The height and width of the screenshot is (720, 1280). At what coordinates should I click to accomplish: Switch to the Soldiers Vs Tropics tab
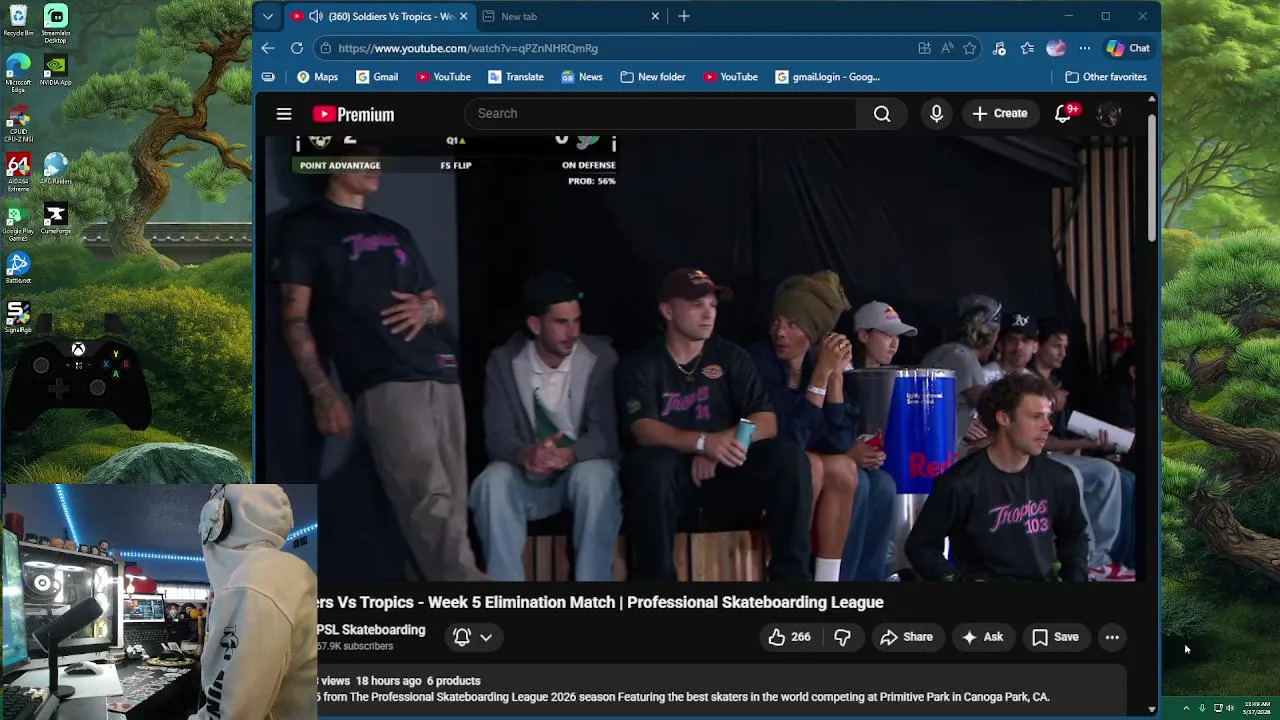pos(380,16)
